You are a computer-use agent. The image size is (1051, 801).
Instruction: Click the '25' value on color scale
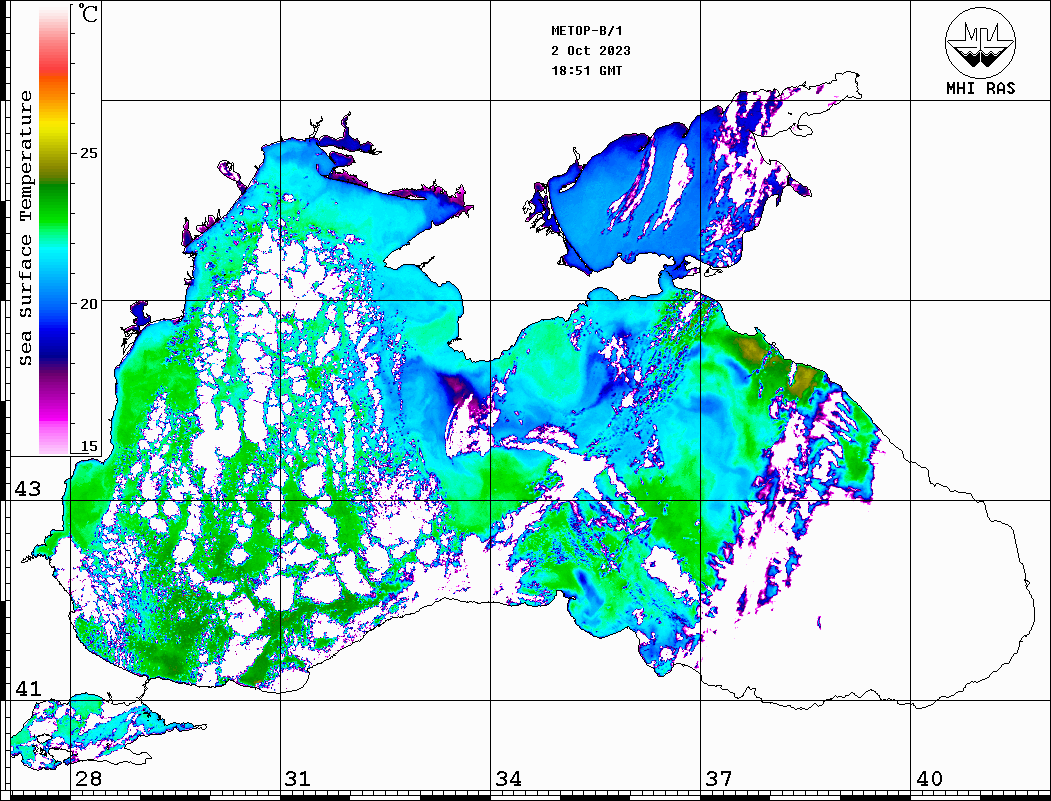click(88, 153)
